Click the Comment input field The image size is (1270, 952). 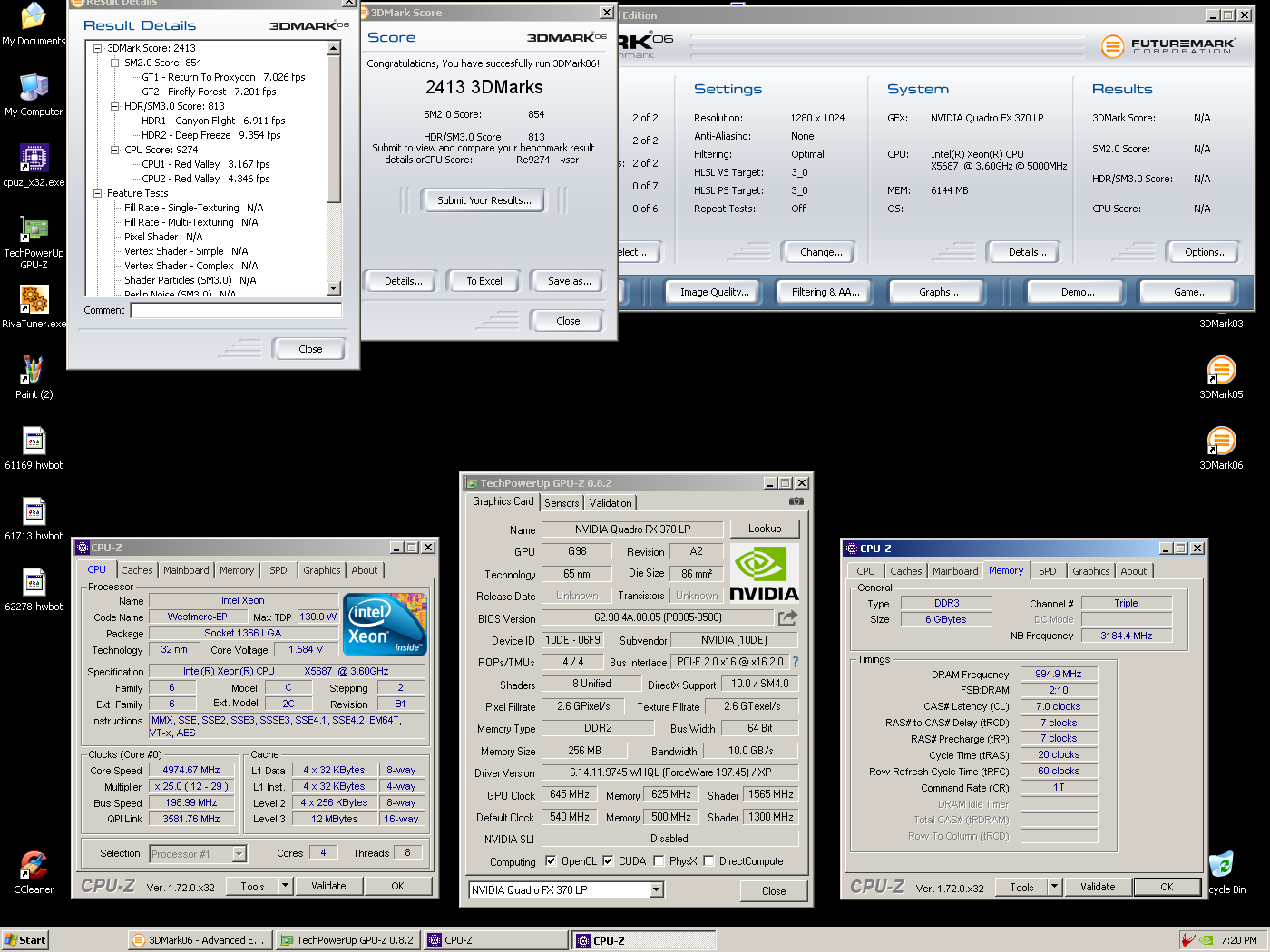(236, 310)
